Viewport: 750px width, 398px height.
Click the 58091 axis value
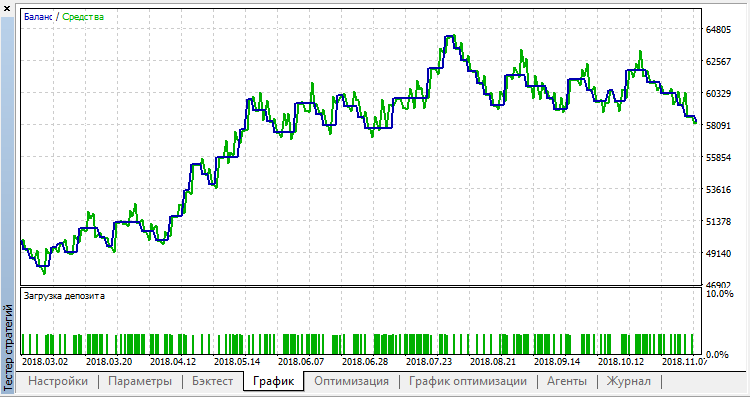pyautogui.click(x=718, y=125)
